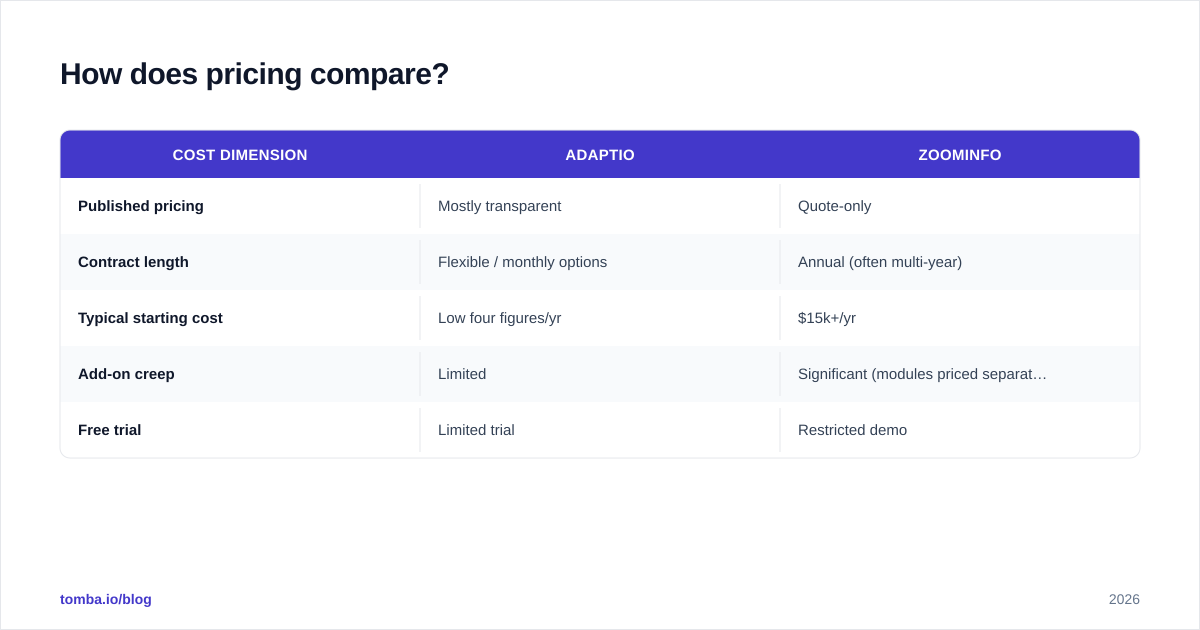Click the 'Published pricing' row label
Screen dimensions: 1200x630
click(141, 206)
